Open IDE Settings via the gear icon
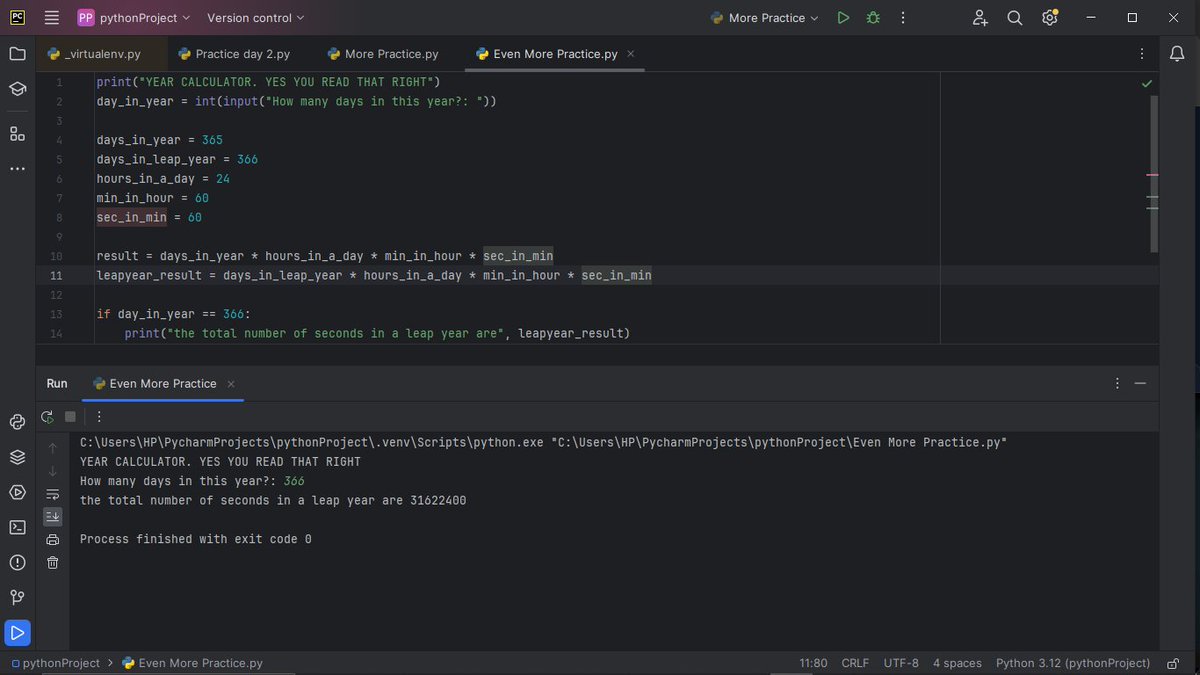The image size is (1200, 675). (x=1049, y=18)
